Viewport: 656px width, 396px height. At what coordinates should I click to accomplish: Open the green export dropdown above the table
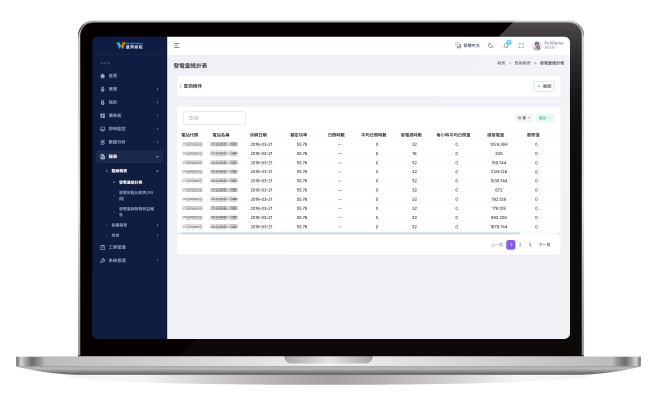pos(545,118)
